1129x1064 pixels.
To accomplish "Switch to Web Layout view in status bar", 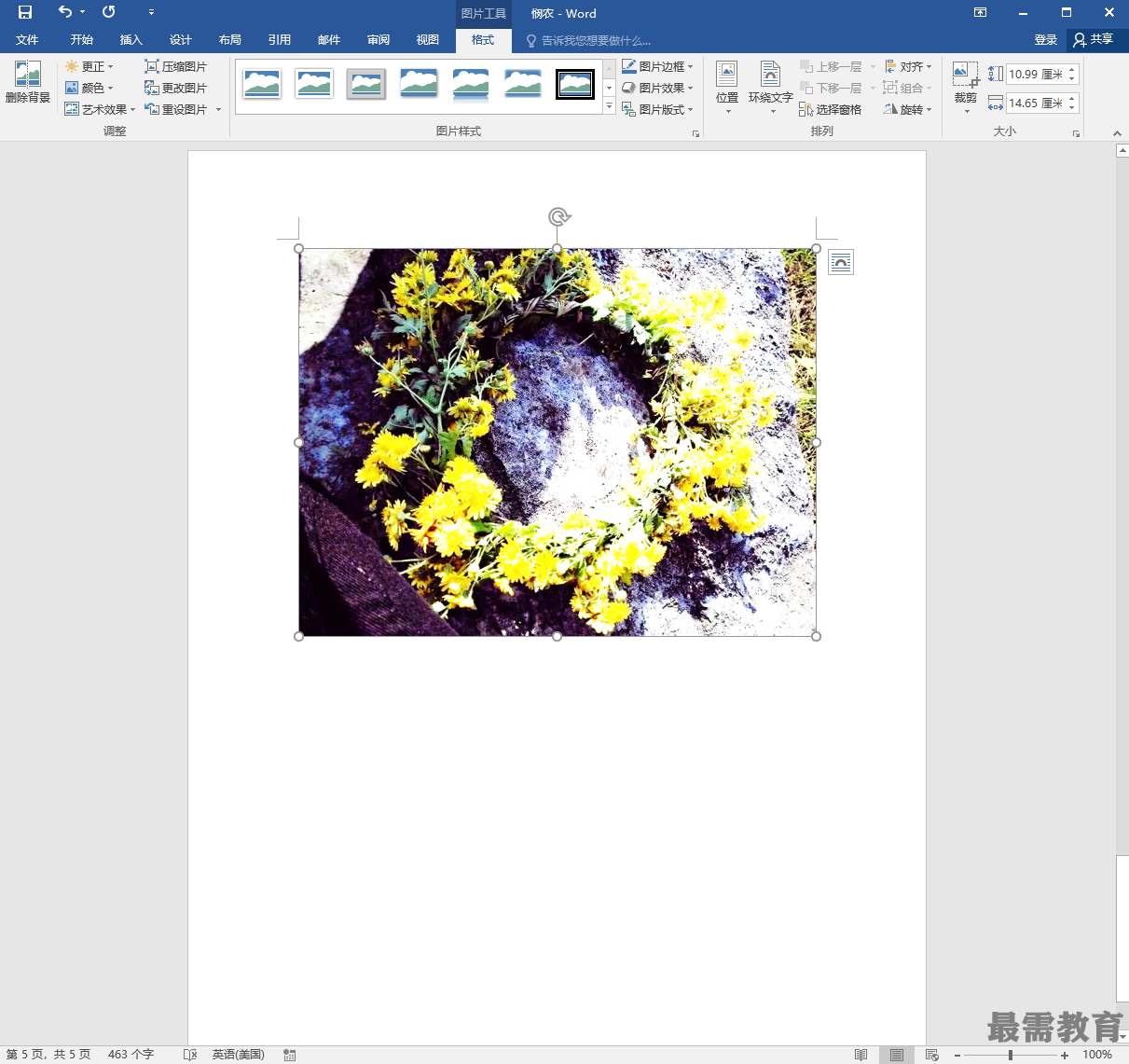I will [931, 1055].
